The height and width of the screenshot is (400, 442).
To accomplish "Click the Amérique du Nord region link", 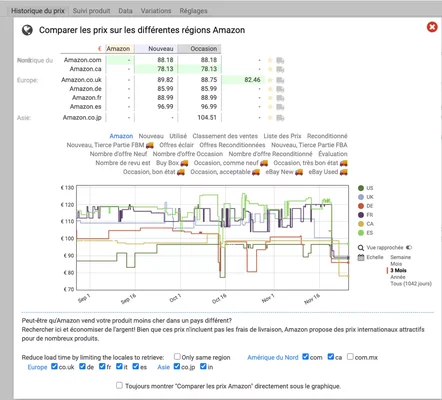I will [x=273, y=357].
